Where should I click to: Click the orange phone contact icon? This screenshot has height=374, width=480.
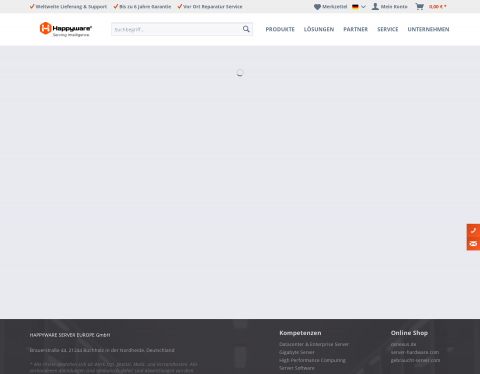click(x=473, y=230)
